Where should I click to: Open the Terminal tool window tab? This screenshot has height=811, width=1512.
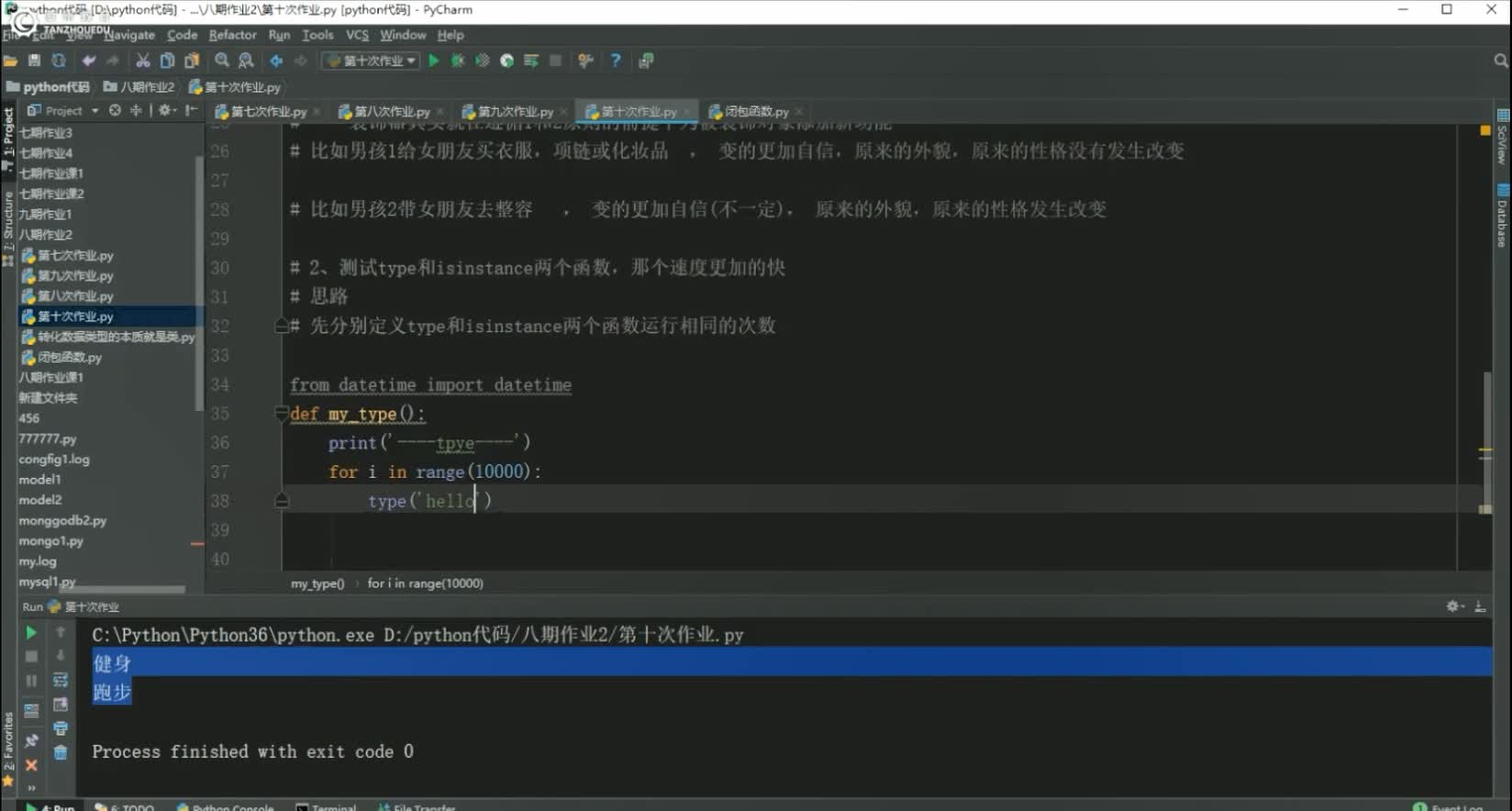click(326, 807)
